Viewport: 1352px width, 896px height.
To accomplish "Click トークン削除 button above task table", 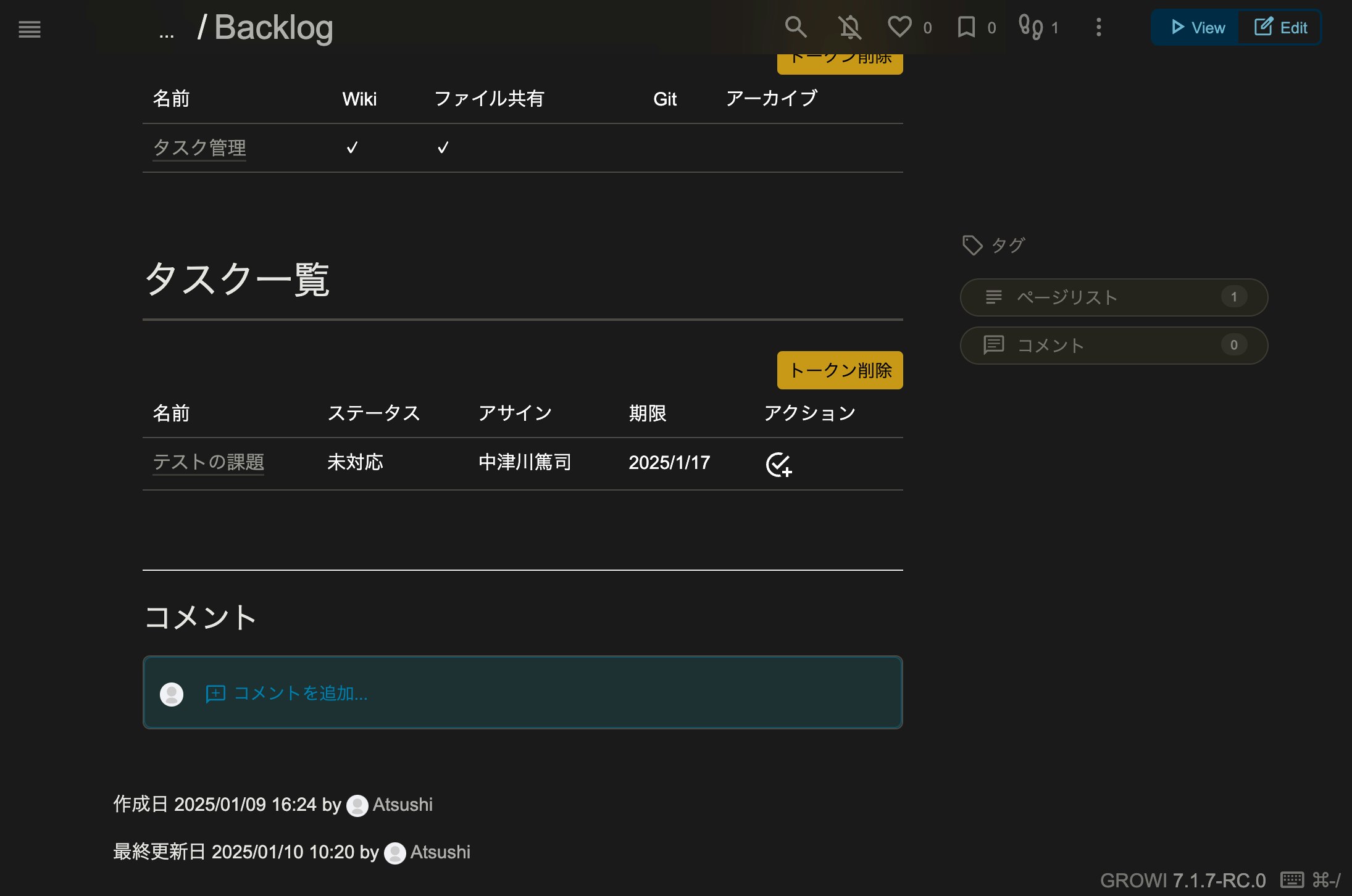I will point(840,370).
